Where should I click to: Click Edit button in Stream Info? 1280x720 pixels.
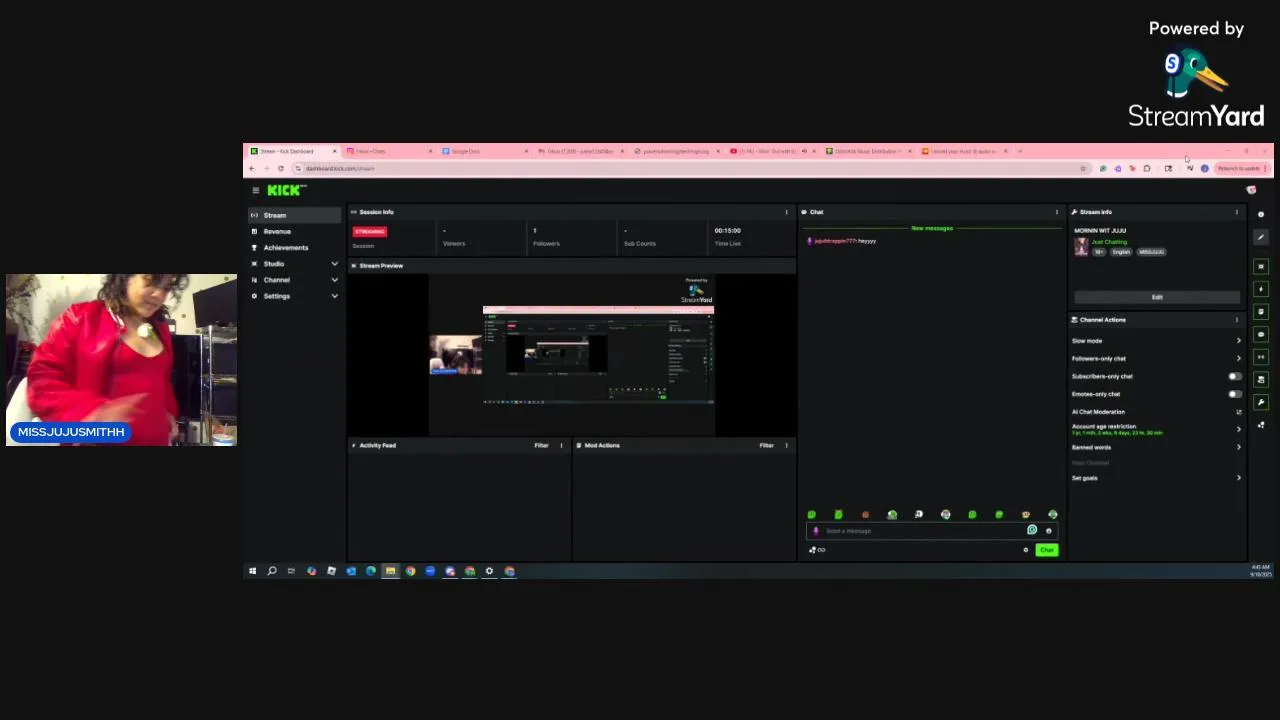click(1157, 297)
